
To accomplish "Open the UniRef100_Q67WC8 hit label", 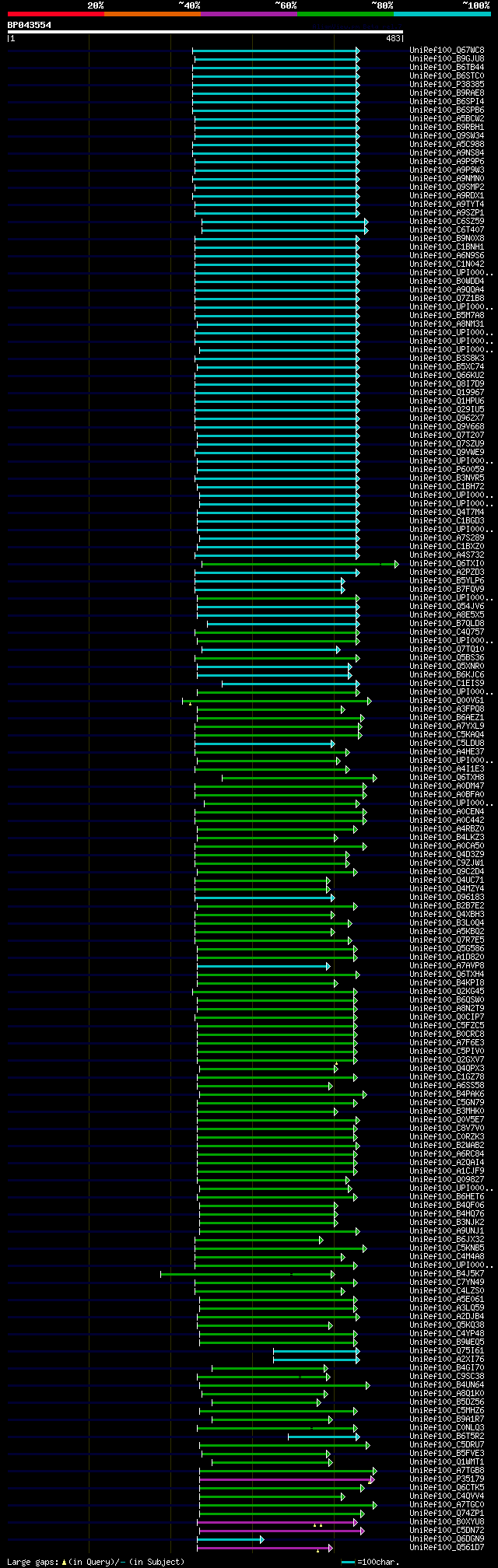I will pyautogui.click(x=447, y=50).
